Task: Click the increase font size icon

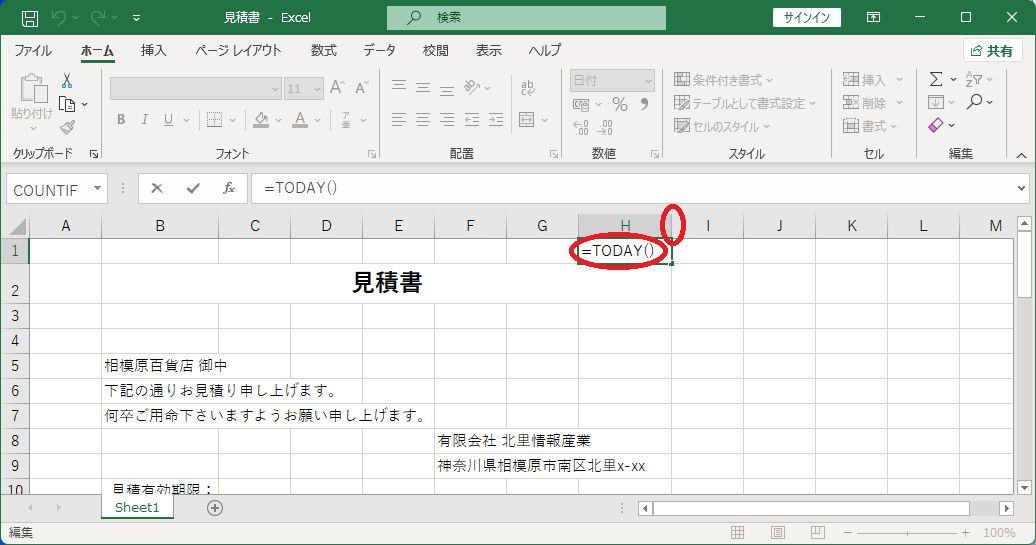Action: pyautogui.click(x=337, y=87)
